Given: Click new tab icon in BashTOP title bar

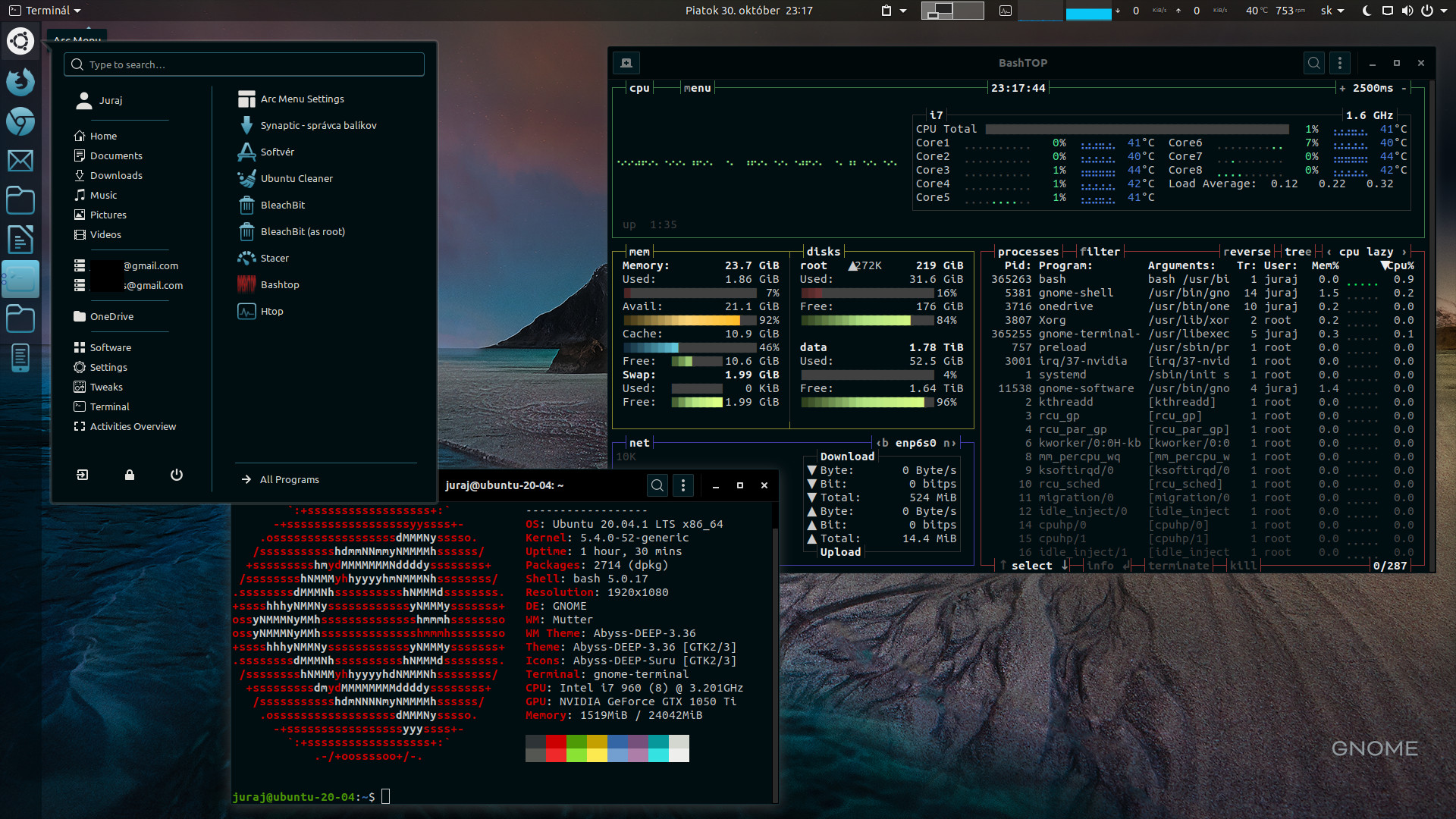Looking at the screenshot, I should [626, 63].
